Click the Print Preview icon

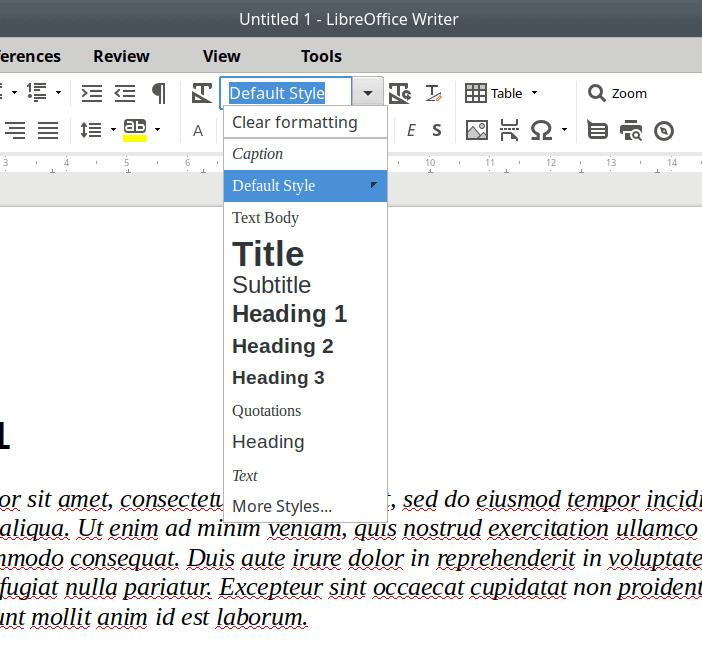(631, 131)
